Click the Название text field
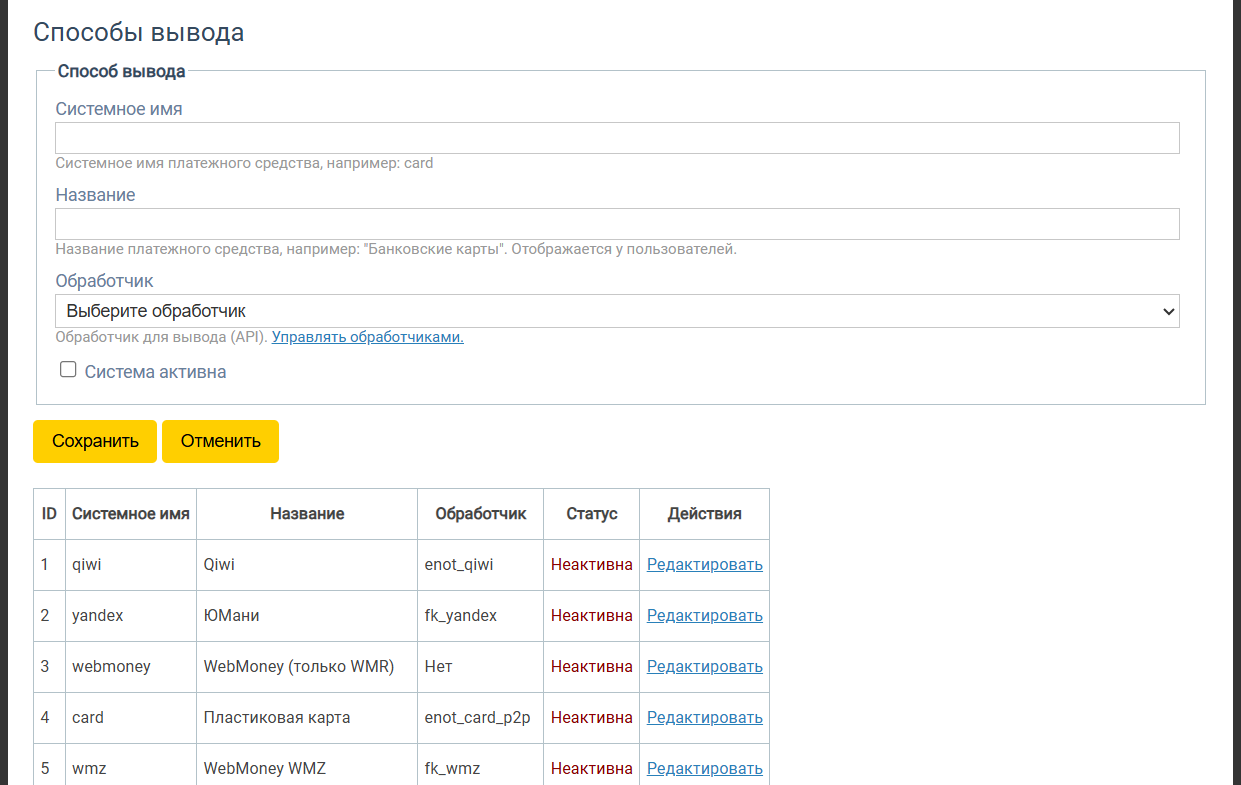The height and width of the screenshot is (785, 1241). click(x=617, y=224)
